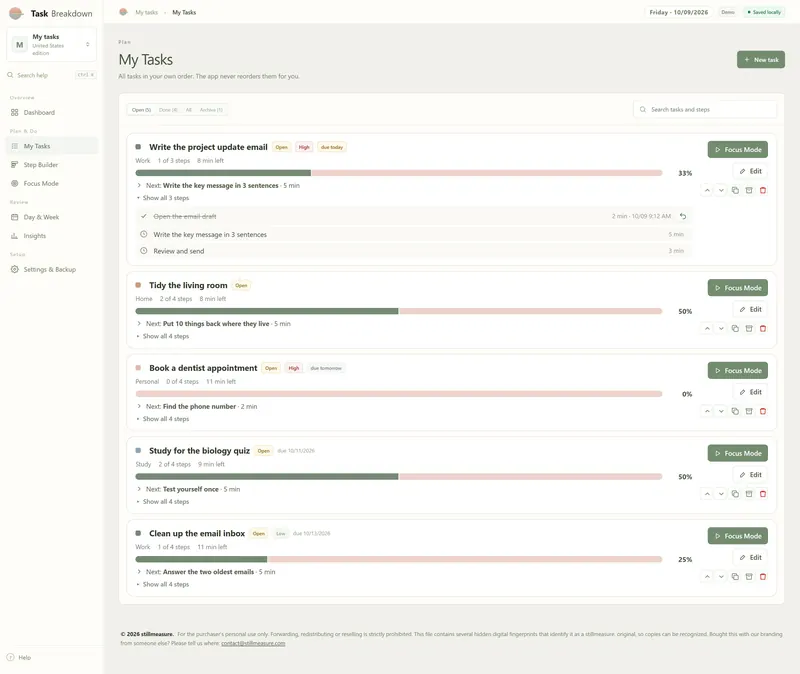Focus the Search tasks and steps field
Screen dimensions: 800x674
[x=705, y=109]
